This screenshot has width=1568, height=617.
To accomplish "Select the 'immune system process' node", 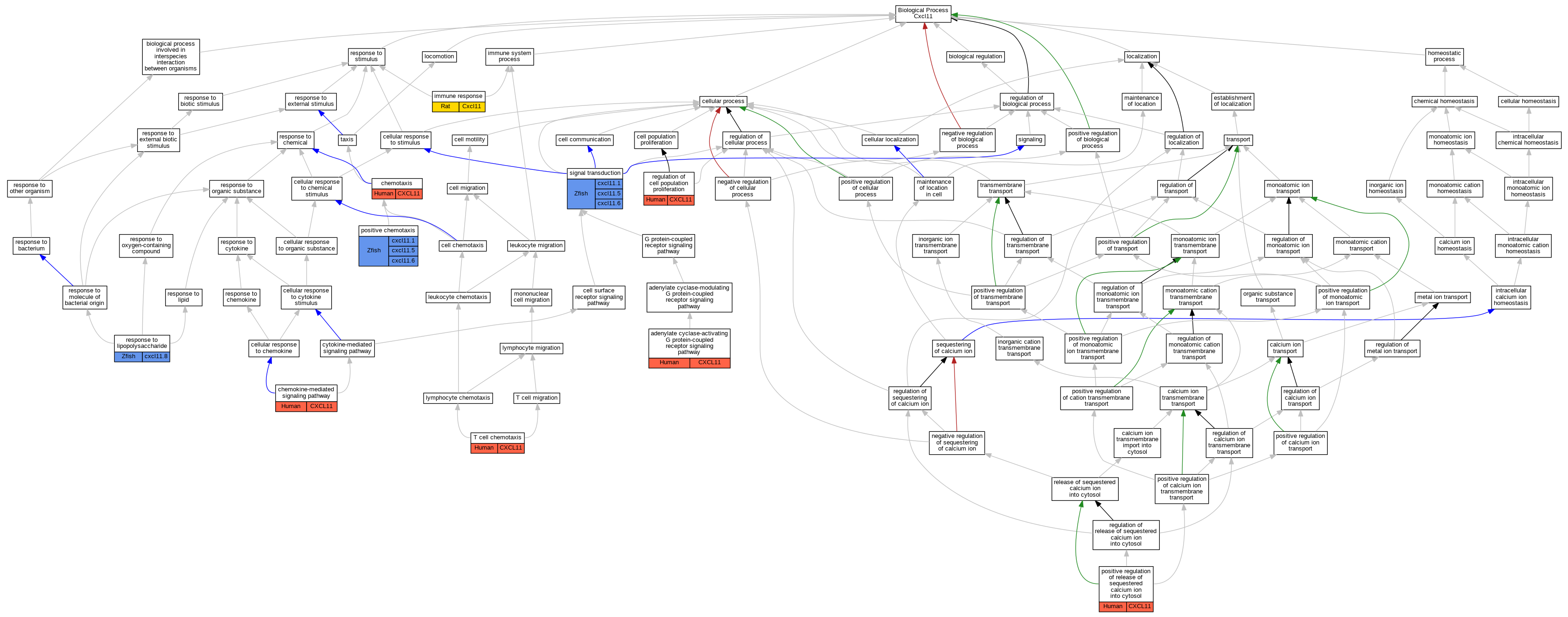I will (x=509, y=56).
